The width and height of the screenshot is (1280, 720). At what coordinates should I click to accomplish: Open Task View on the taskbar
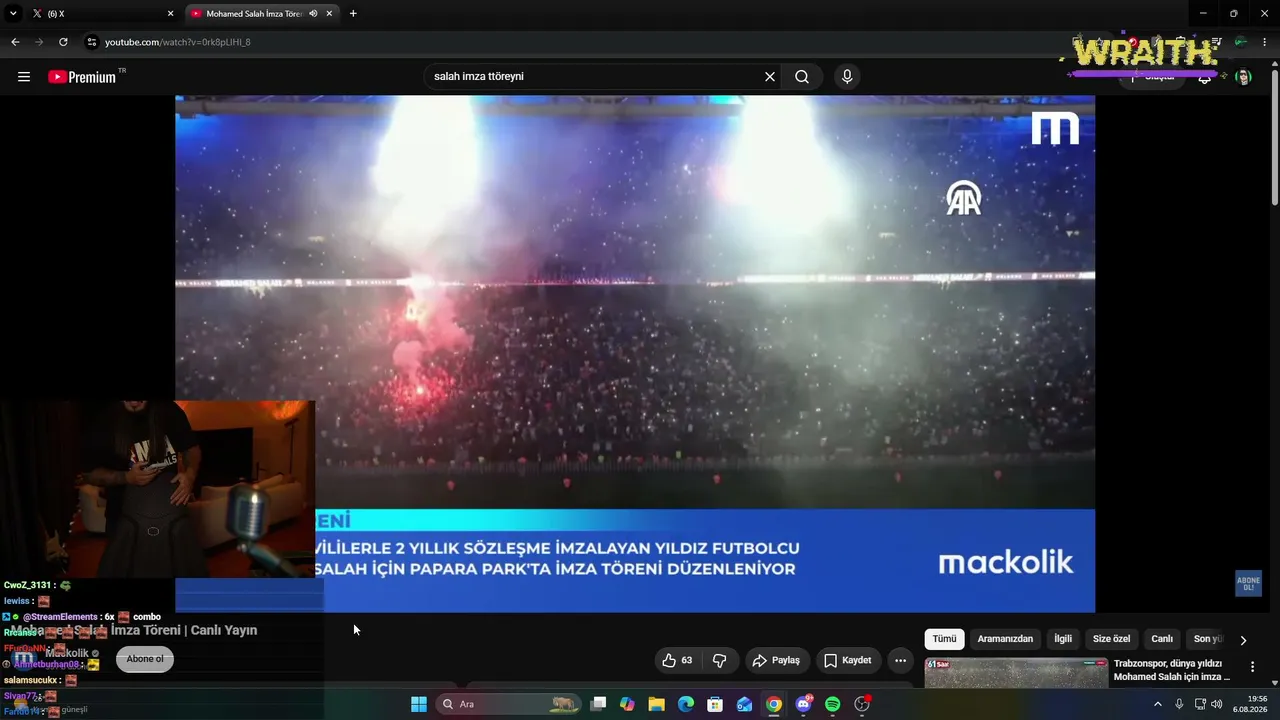coord(598,704)
